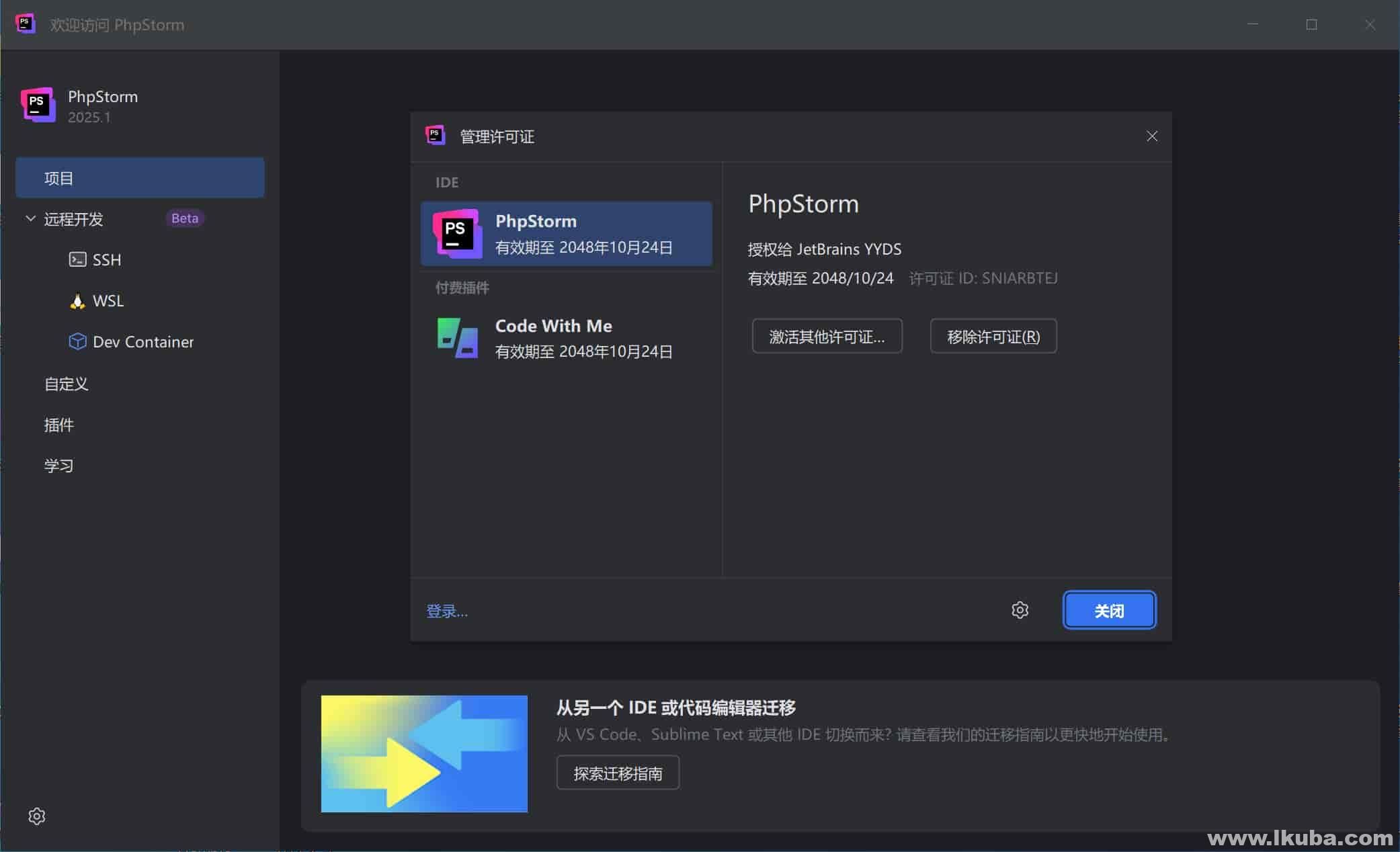Click 探索迁移指南 button
Image resolution: width=1400 pixels, height=852 pixels.
point(618,773)
